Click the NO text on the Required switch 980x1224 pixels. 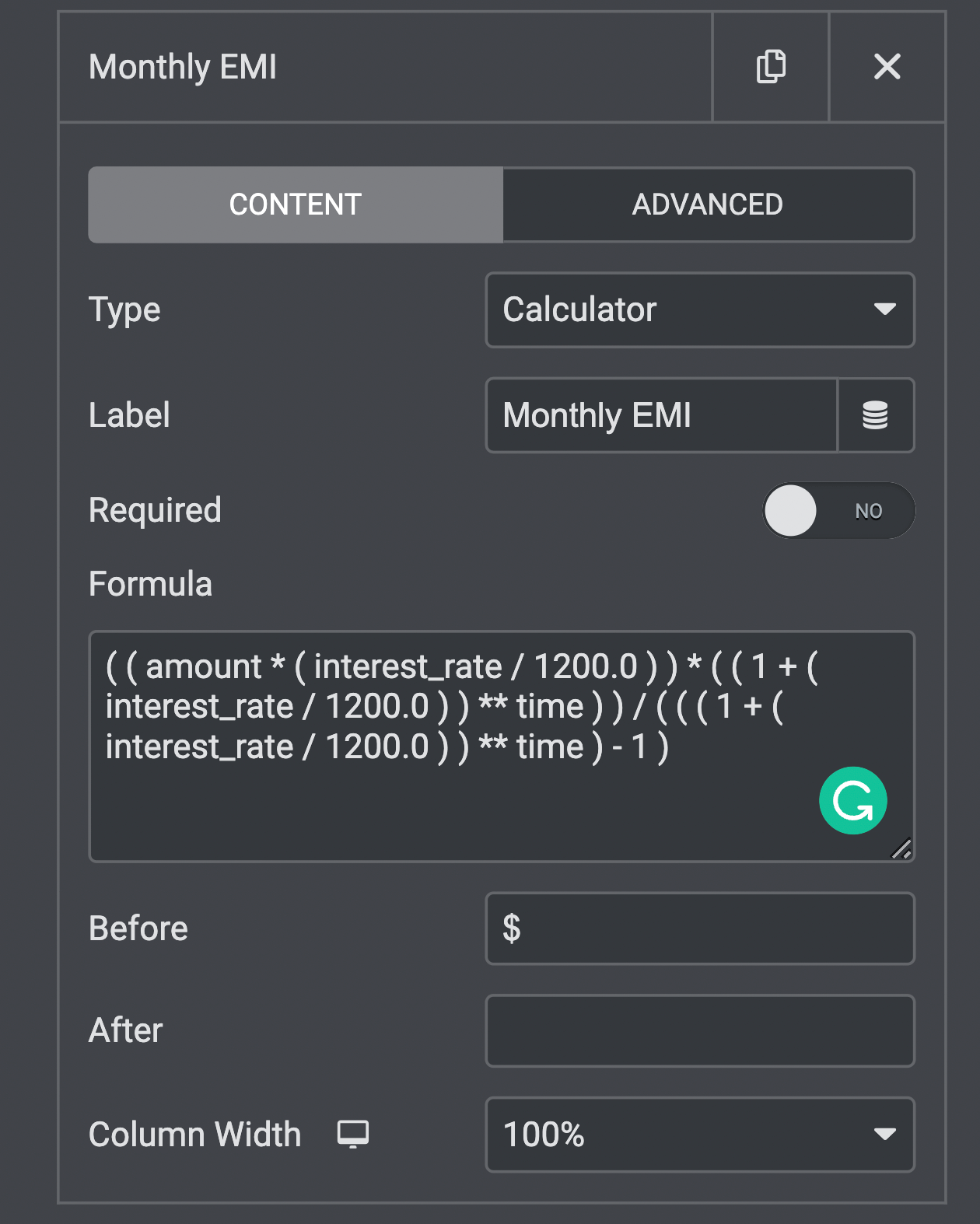868,511
